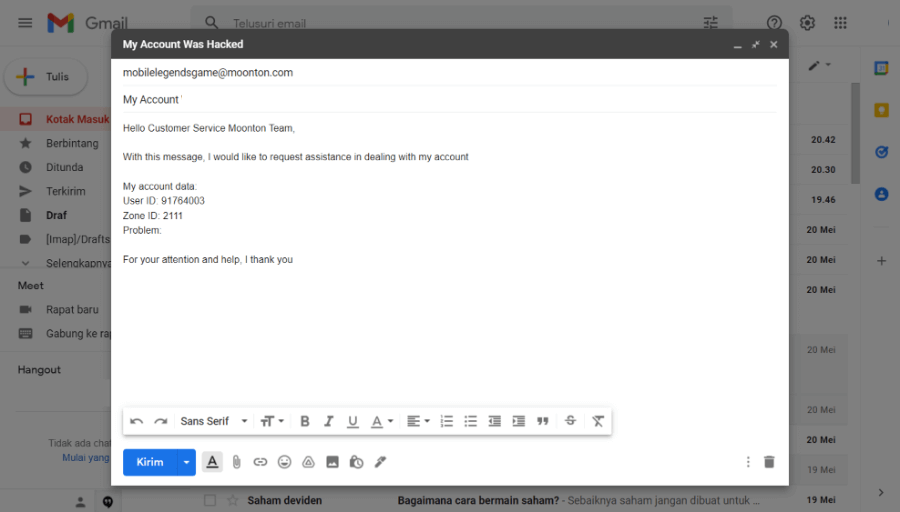Click the Mulai yang chat link
900x512 pixels.
pyautogui.click(x=86, y=457)
